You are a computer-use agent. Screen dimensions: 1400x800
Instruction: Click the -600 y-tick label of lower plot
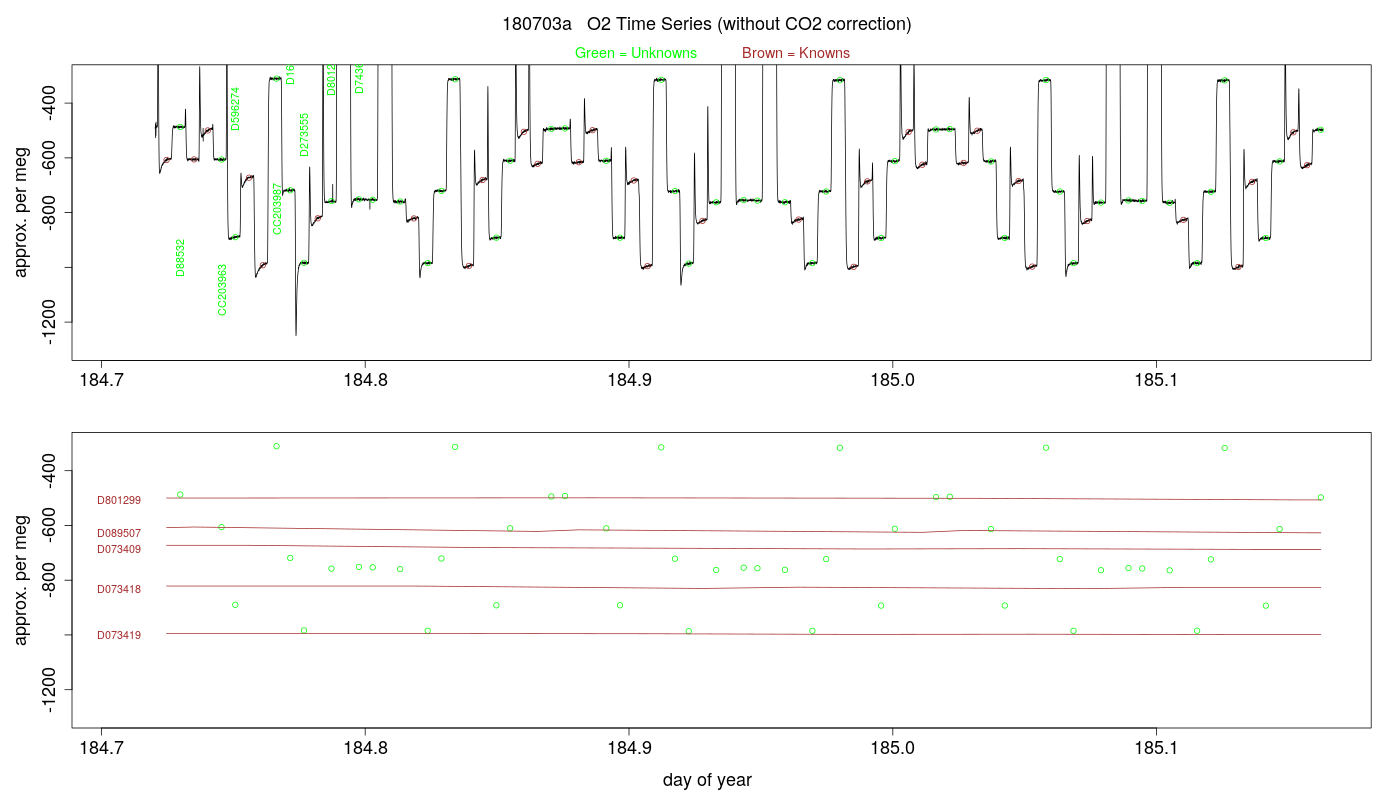pos(51,526)
